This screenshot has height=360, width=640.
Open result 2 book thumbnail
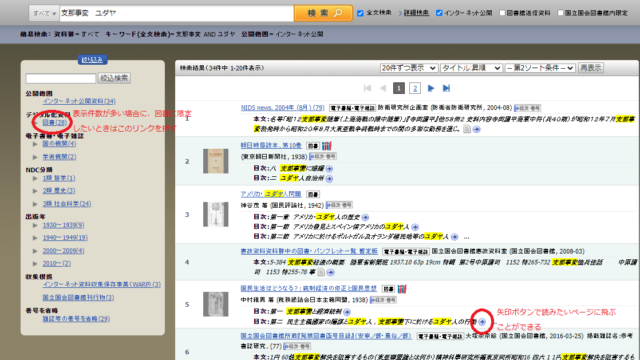click(216, 161)
